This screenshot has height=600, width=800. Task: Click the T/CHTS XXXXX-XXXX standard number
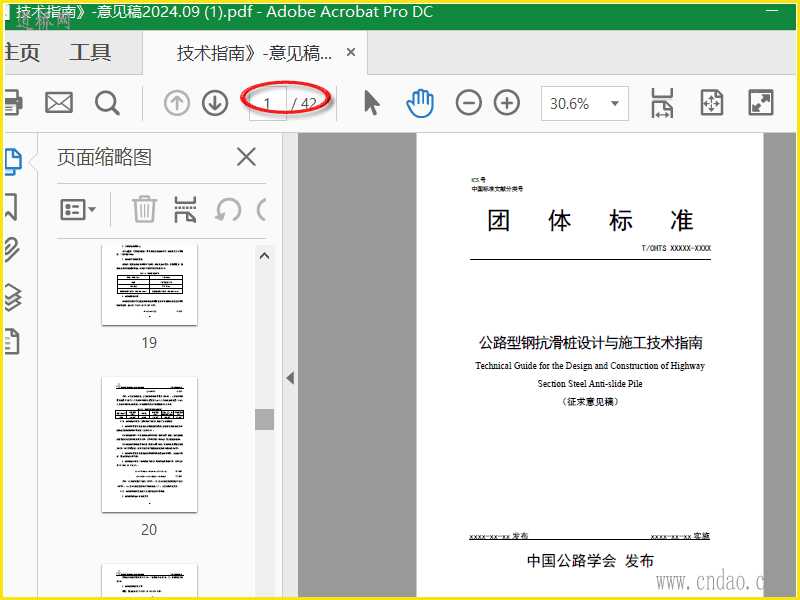tap(676, 248)
